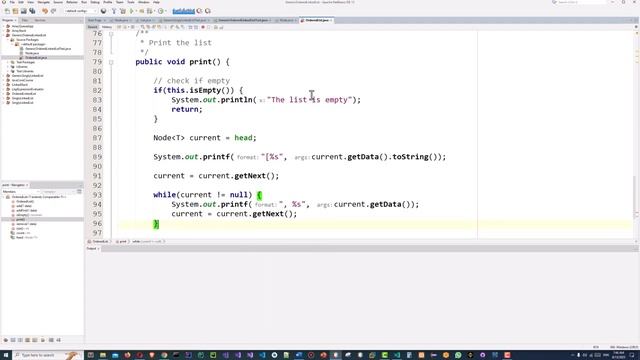
Task: Collapse the Javadoc comment fold on line 76
Action: point(111,34)
